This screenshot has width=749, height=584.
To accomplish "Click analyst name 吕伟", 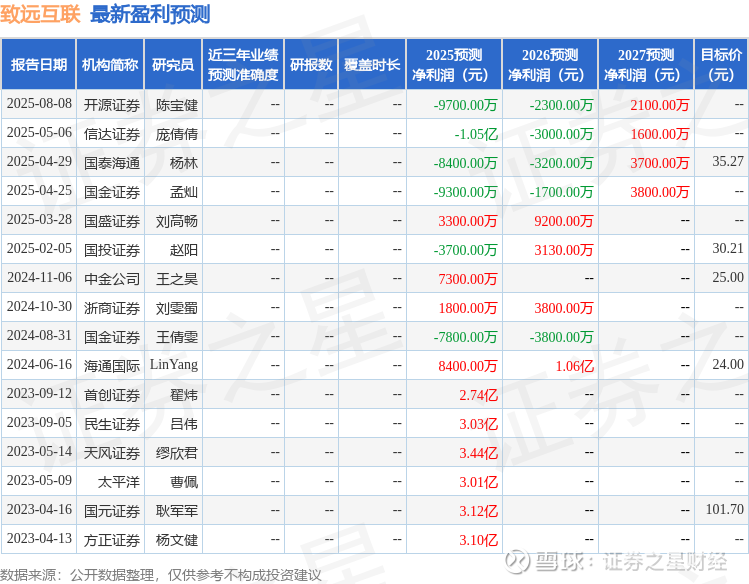I will click(x=184, y=424).
